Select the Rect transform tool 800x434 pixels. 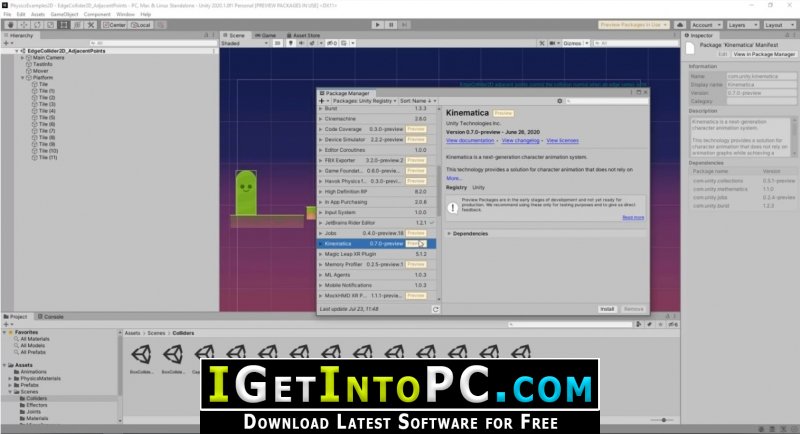coord(64,24)
